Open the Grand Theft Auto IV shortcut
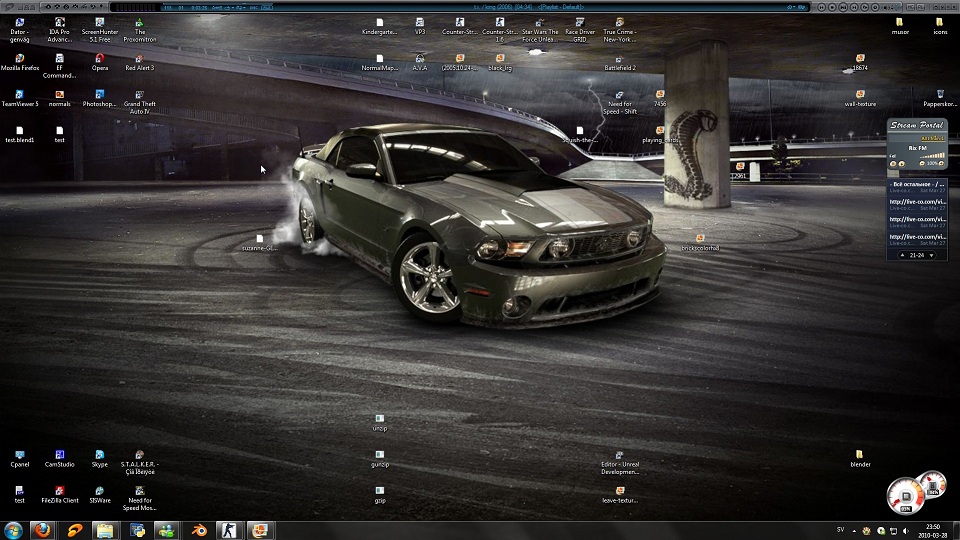Image resolution: width=960 pixels, height=540 pixels. pos(140,94)
